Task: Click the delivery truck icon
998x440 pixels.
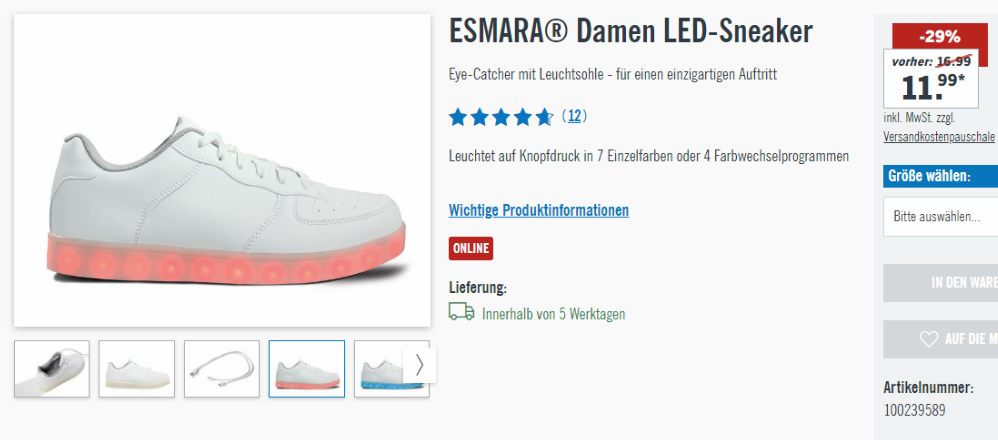Action: click(x=461, y=312)
